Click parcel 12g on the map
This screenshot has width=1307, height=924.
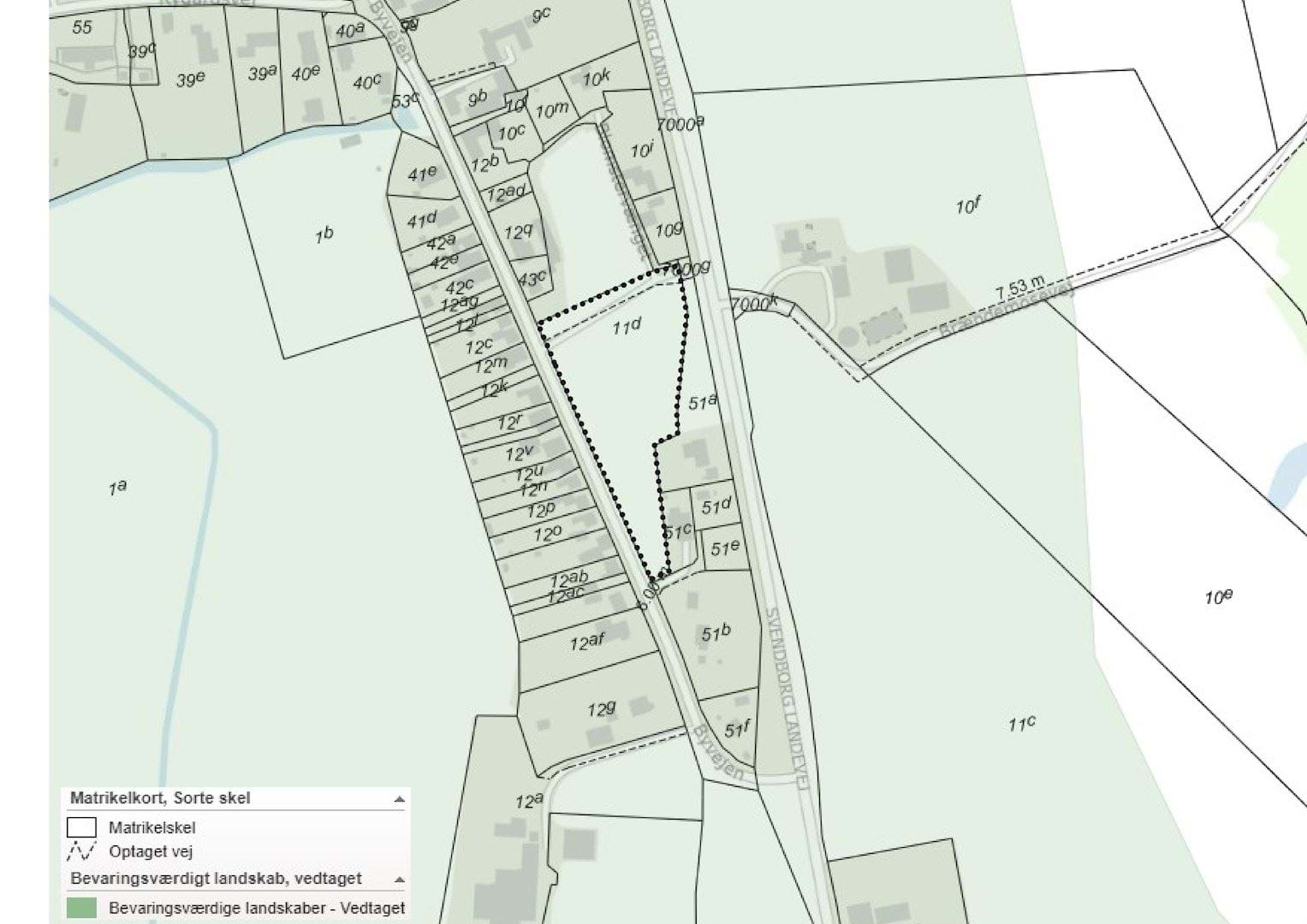(x=602, y=709)
